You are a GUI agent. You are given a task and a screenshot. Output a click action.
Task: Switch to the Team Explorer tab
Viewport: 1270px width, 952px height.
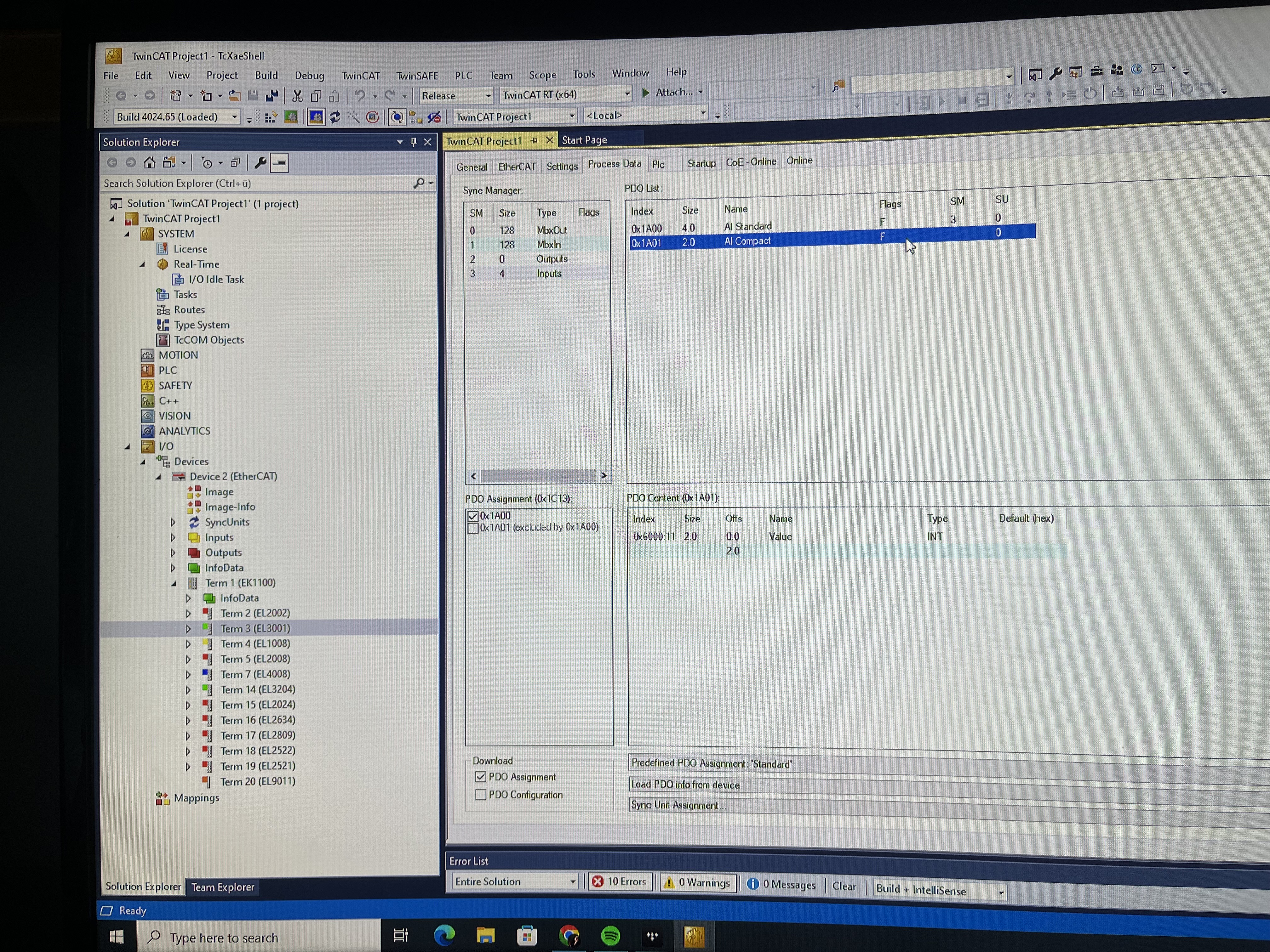tap(223, 887)
